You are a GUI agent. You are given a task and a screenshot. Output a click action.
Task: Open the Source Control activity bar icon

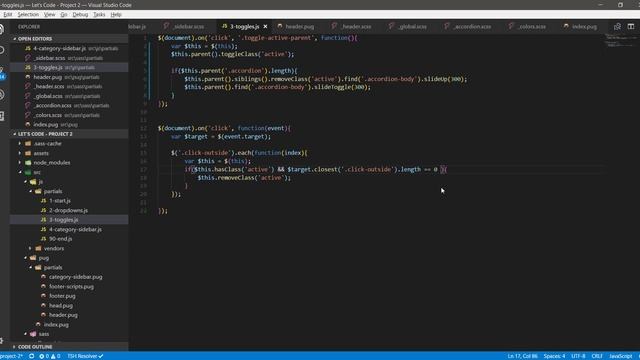click(x=2, y=72)
